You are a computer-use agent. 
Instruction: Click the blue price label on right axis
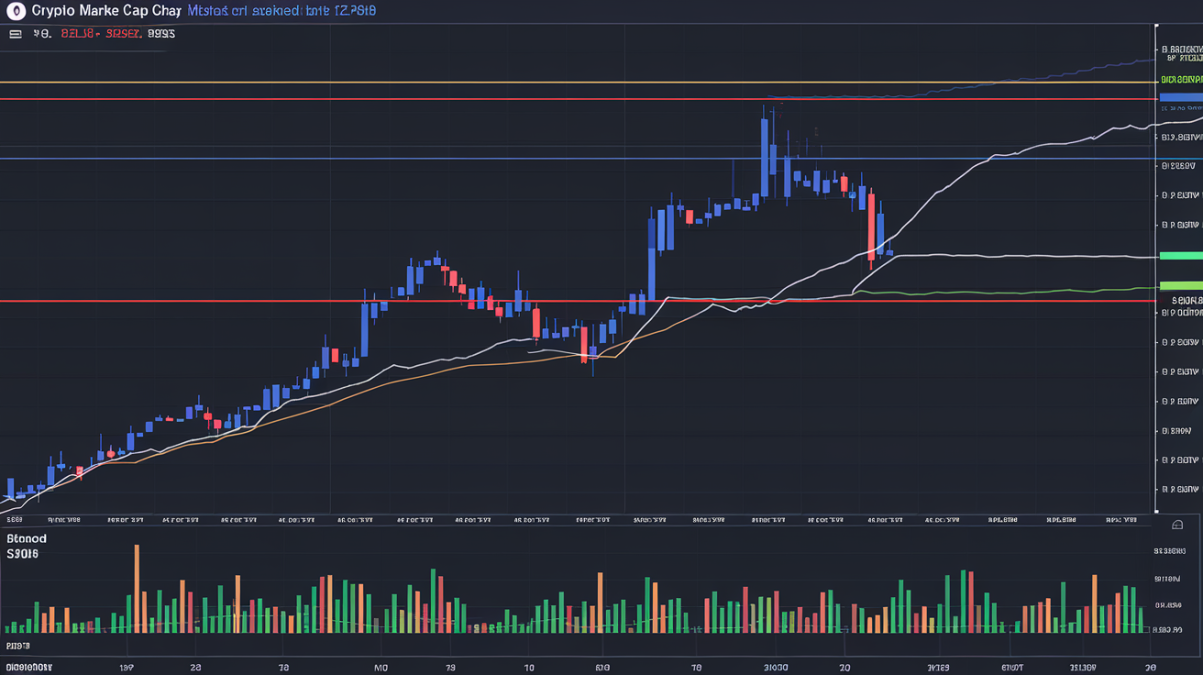pos(1181,98)
